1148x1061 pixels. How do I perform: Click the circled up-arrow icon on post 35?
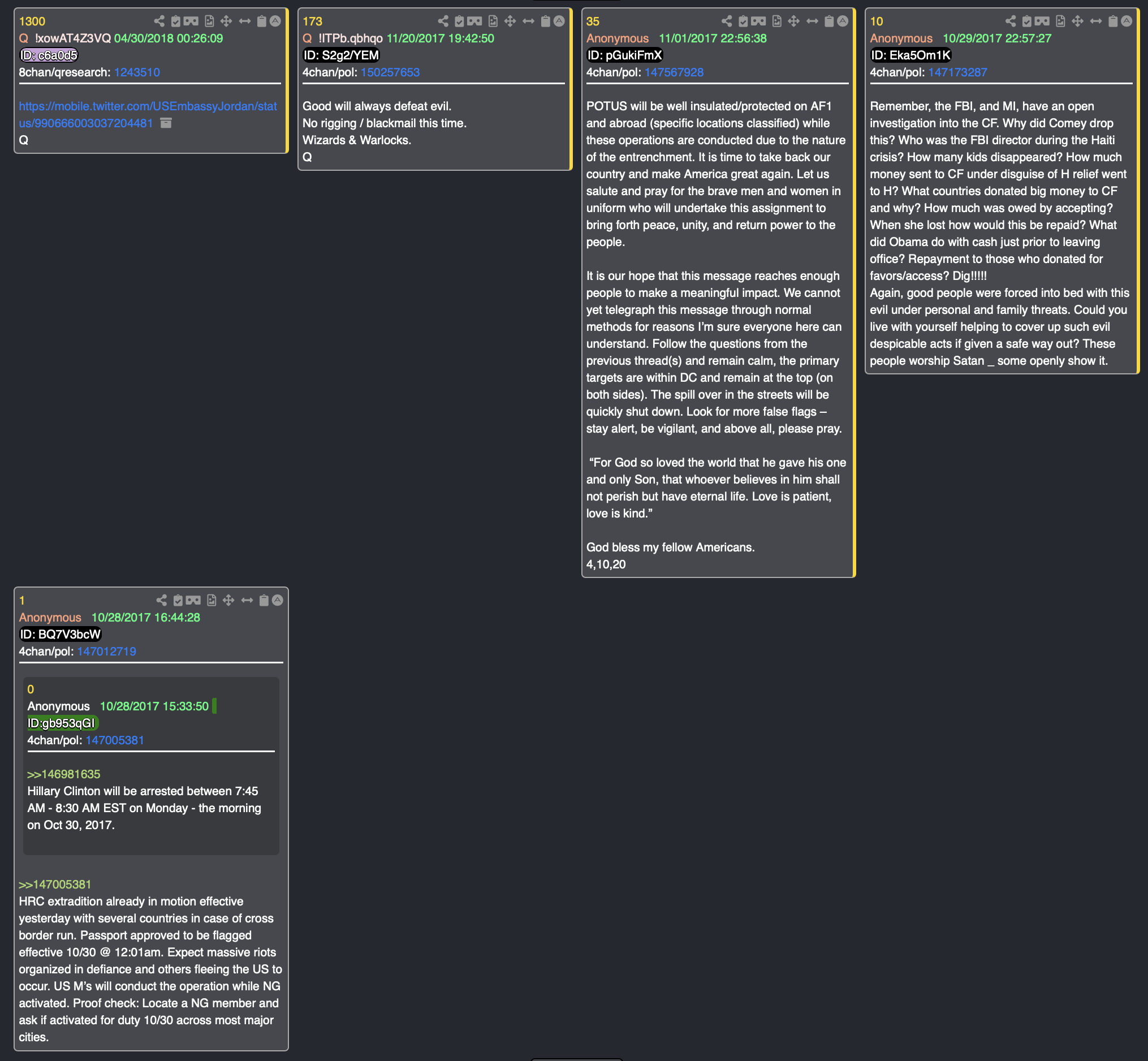click(x=843, y=21)
